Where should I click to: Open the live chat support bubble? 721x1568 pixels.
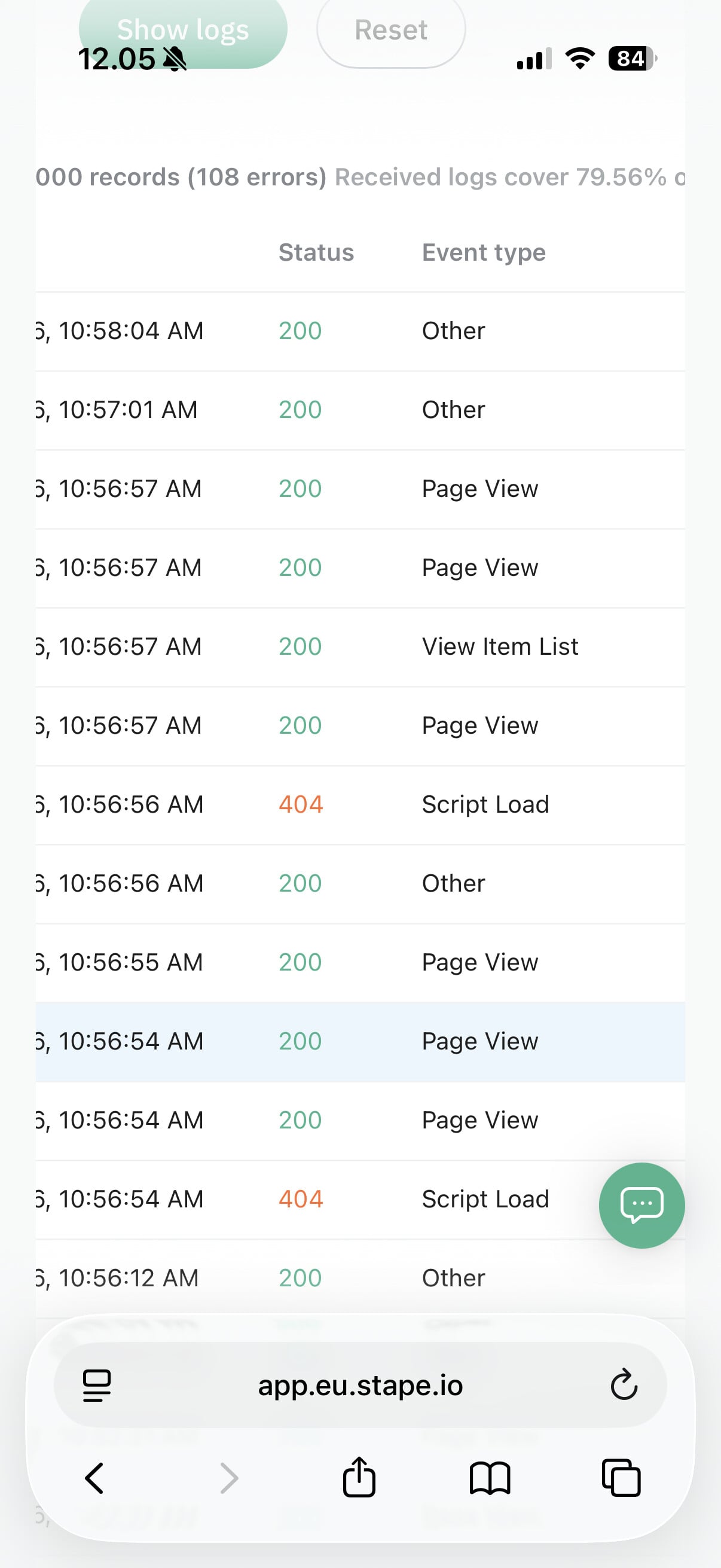coord(641,1204)
